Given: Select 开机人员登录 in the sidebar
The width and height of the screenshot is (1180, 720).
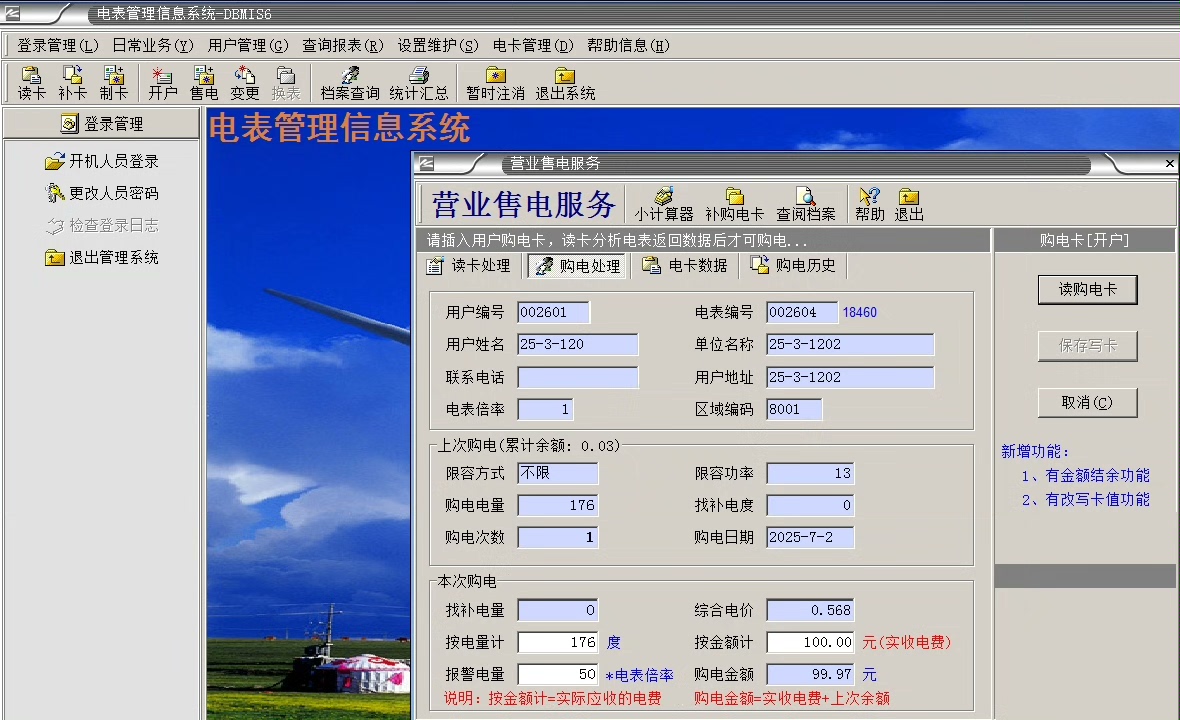Looking at the screenshot, I should click(x=102, y=161).
